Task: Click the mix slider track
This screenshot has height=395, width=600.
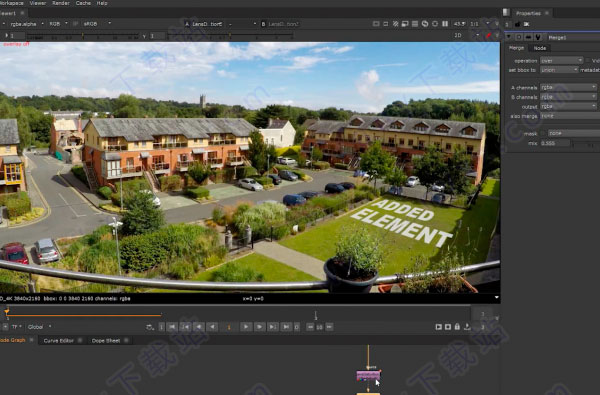Action: pos(586,143)
